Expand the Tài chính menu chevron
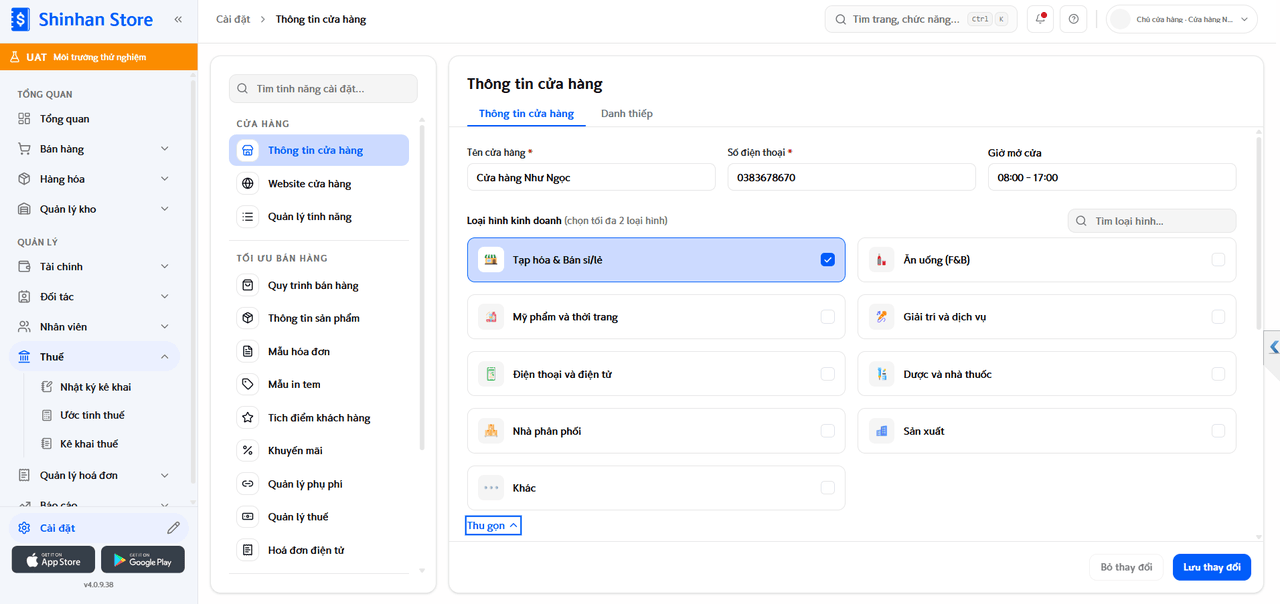The height and width of the screenshot is (604, 1280). tap(165, 267)
